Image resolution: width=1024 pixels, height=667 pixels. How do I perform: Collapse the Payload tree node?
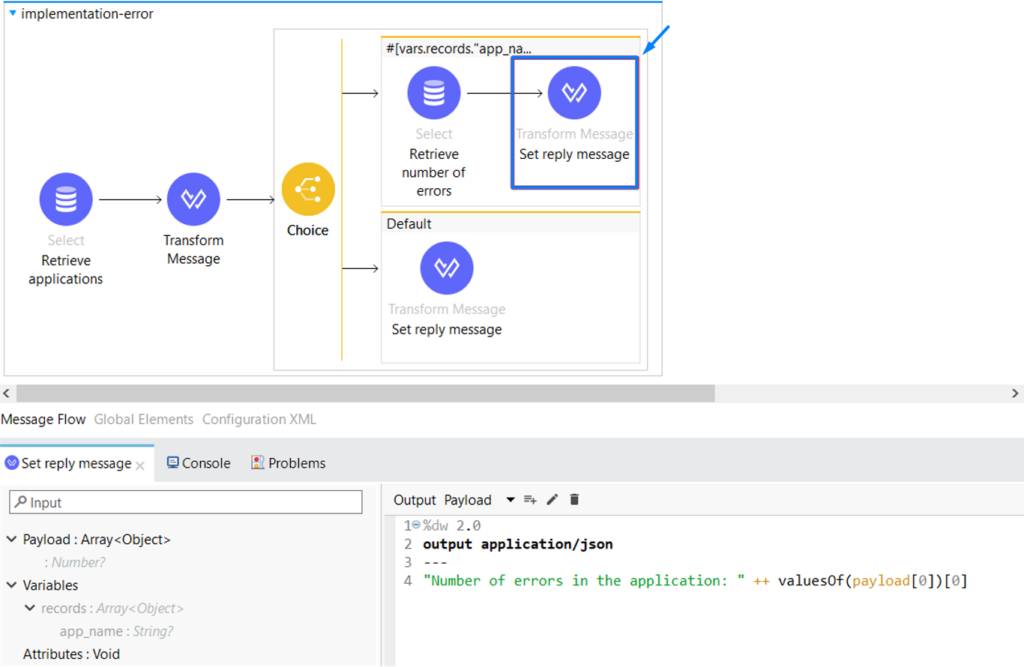click(12, 540)
